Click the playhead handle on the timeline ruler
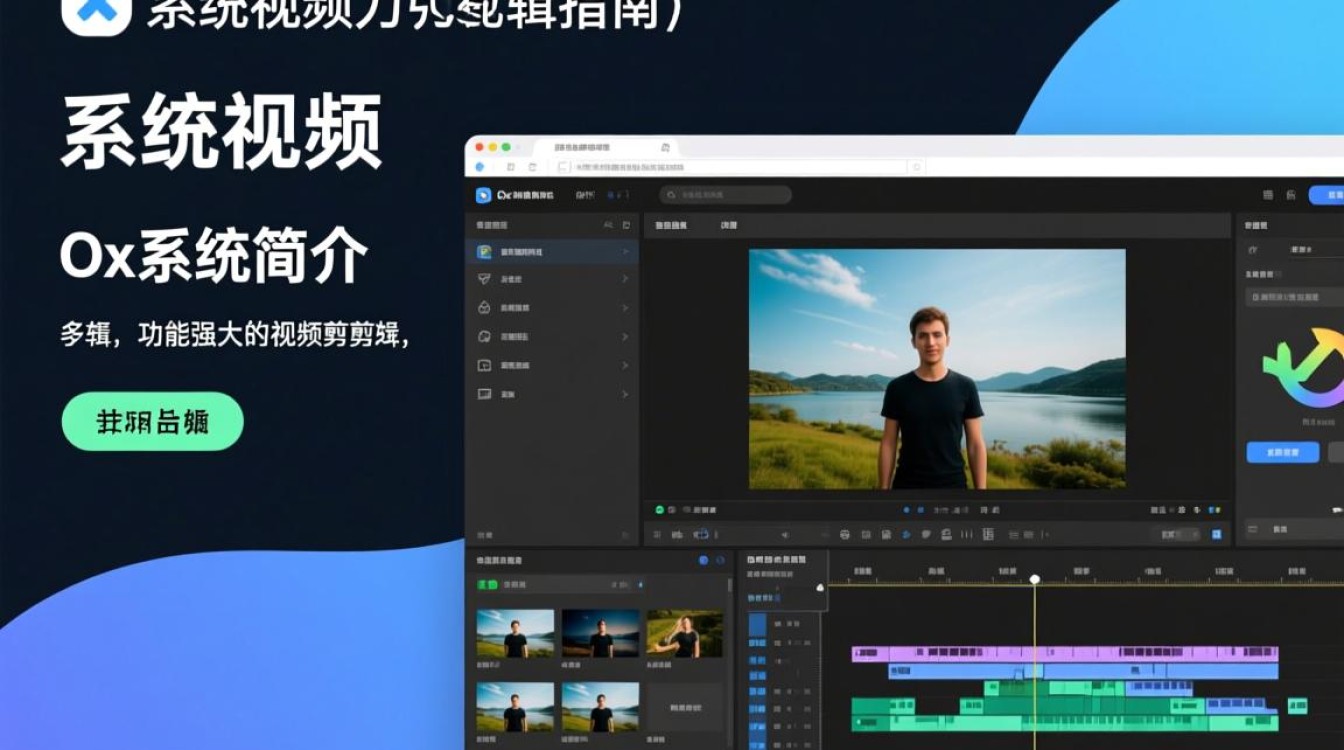Viewport: 1344px width, 750px height. (x=1035, y=579)
